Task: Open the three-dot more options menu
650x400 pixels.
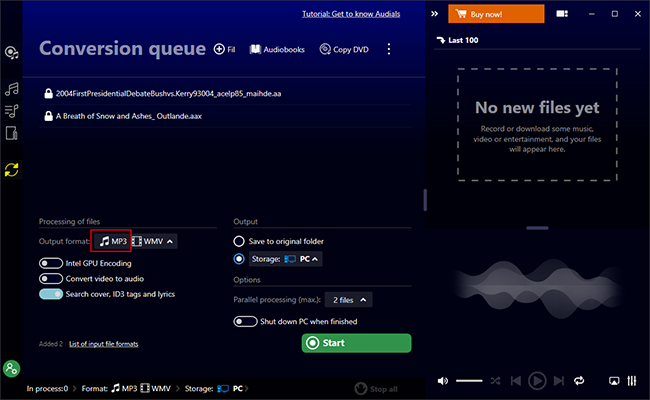Action: [388, 49]
